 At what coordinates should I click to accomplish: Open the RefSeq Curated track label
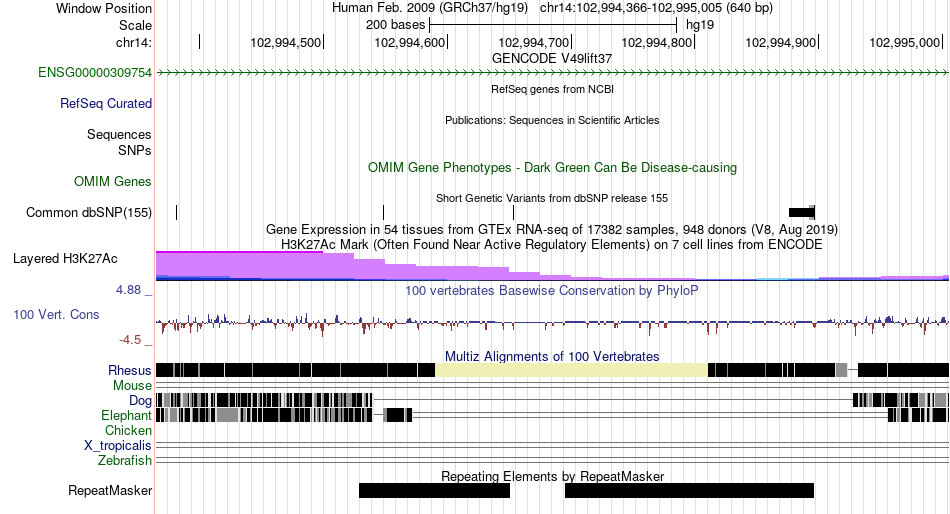pyautogui.click(x=106, y=104)
